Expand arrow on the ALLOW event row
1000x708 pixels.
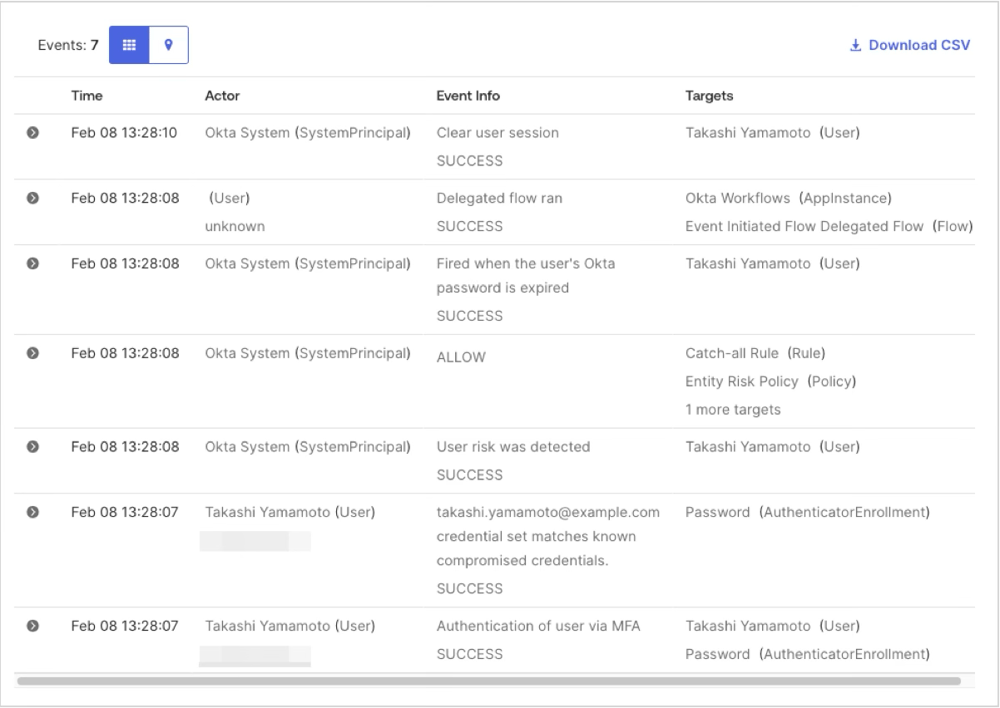[x=33, y=352]
